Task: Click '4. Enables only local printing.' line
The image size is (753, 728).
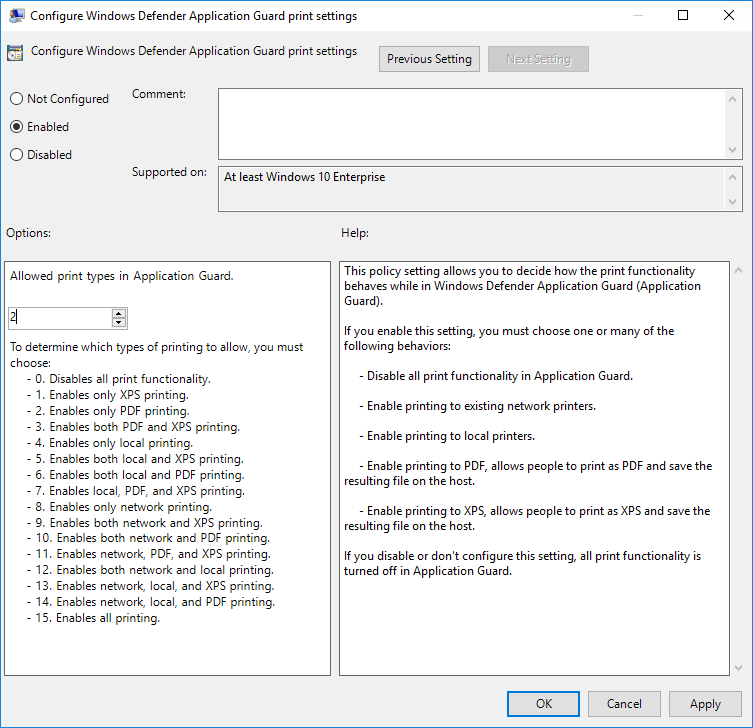Action: tap(109, 443)
